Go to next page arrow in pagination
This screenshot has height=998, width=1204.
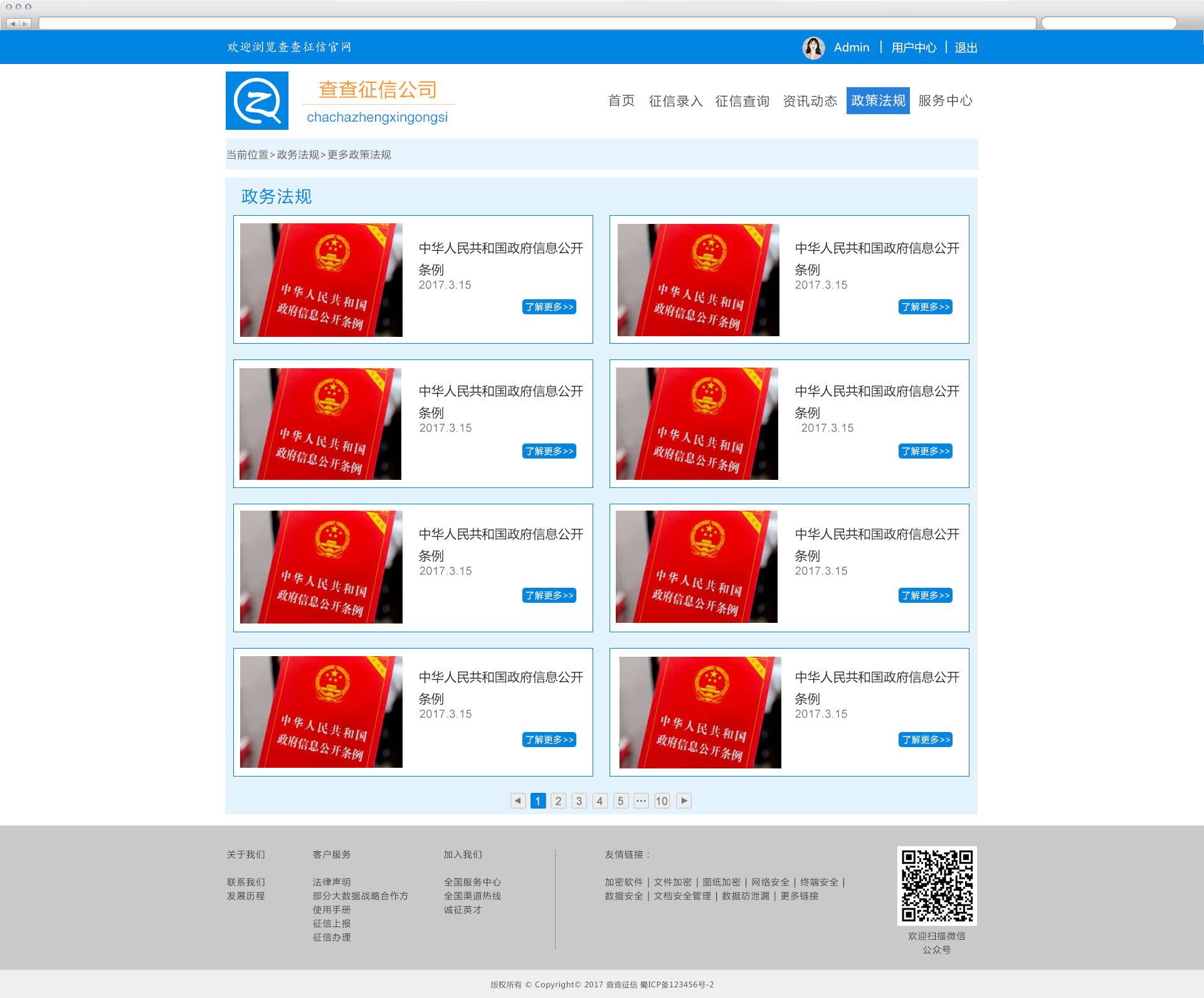click(x=684, y=800)
